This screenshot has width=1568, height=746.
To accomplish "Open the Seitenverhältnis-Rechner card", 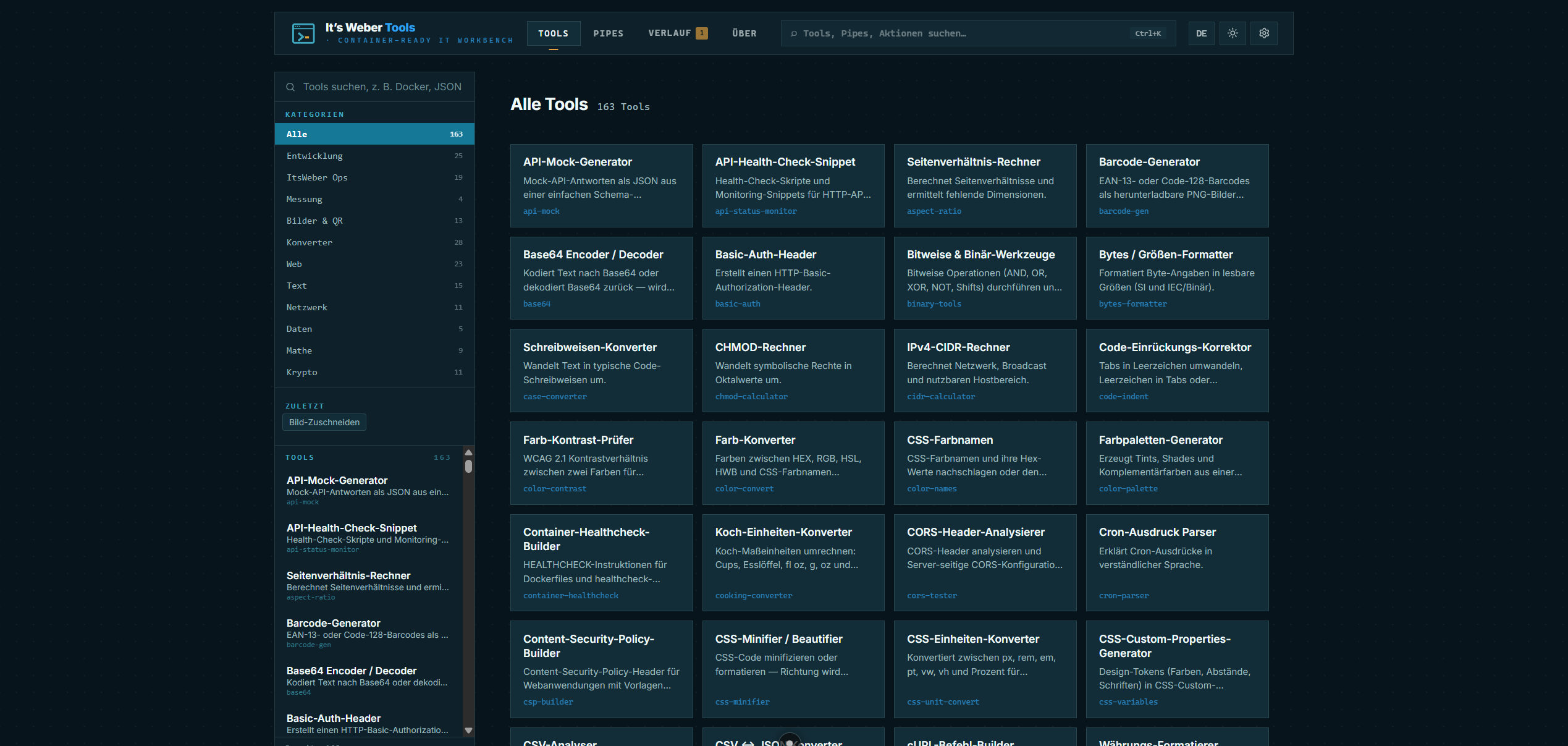I will coord(985,185).
